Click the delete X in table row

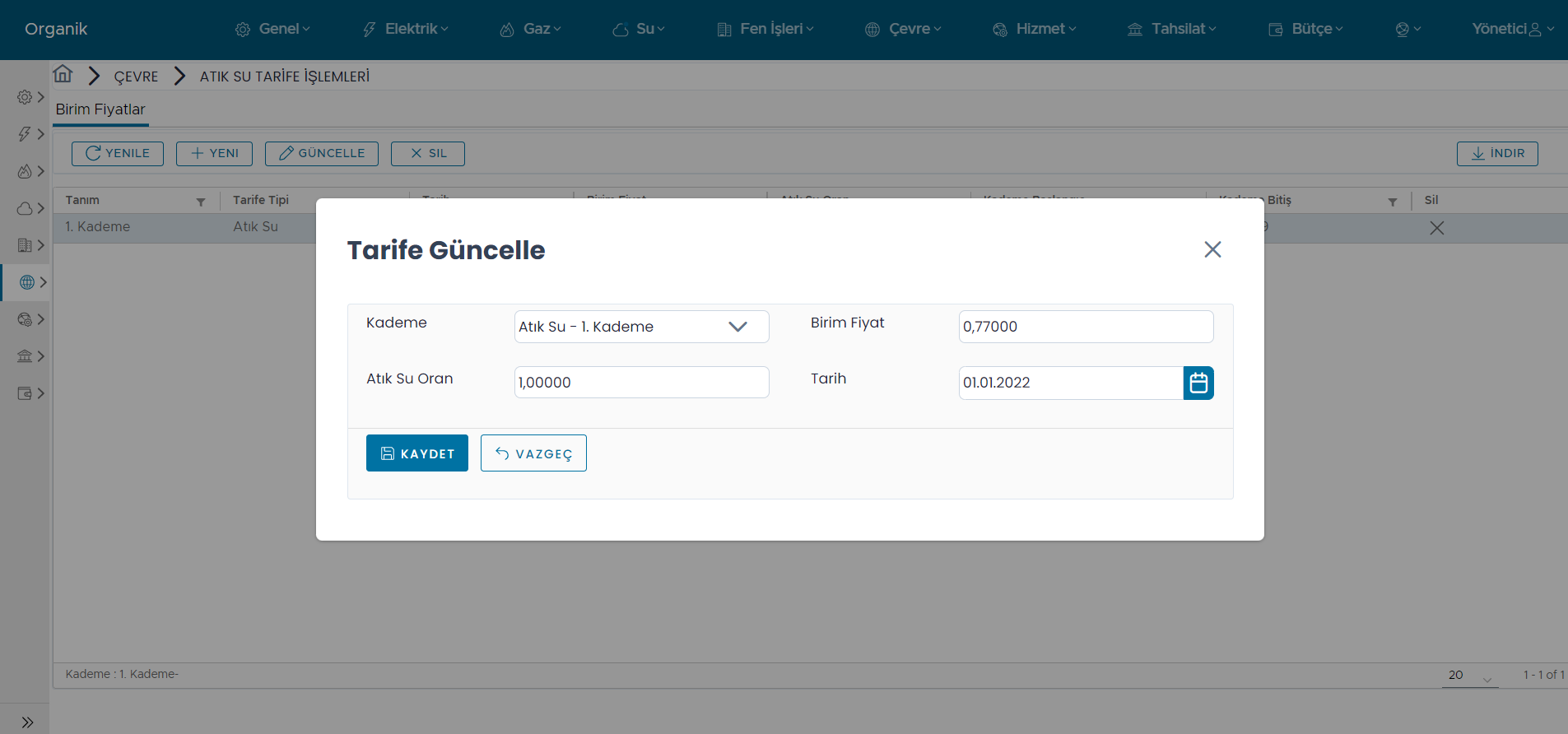1436,228
